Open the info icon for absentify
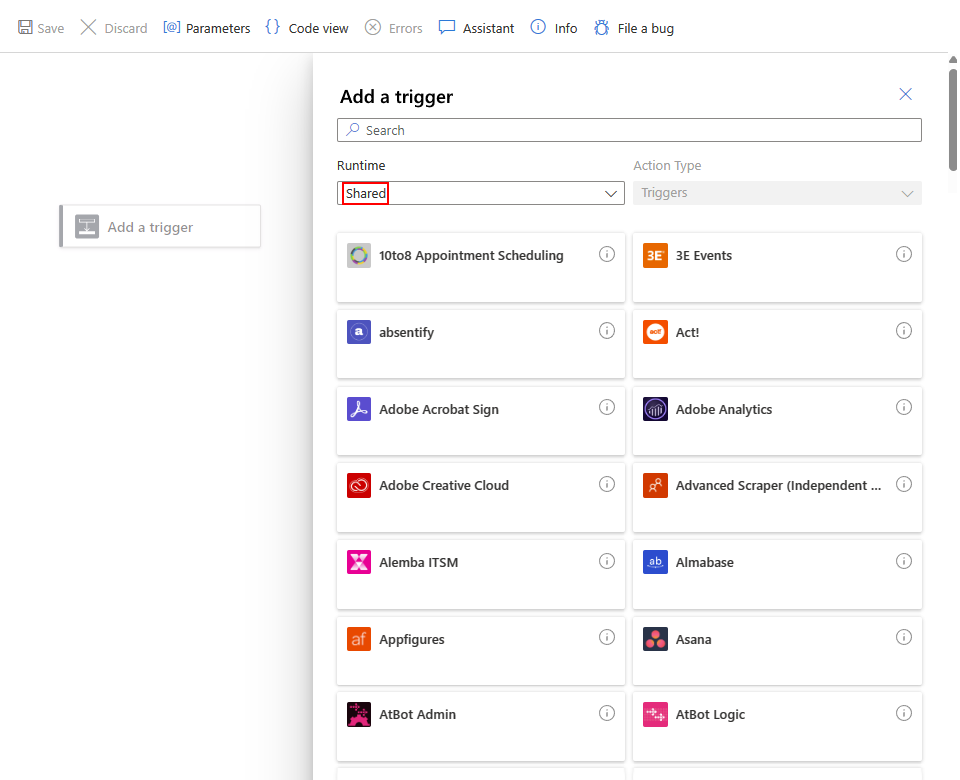The width and height of the screenshot is (960, 780). pos(607,331)
